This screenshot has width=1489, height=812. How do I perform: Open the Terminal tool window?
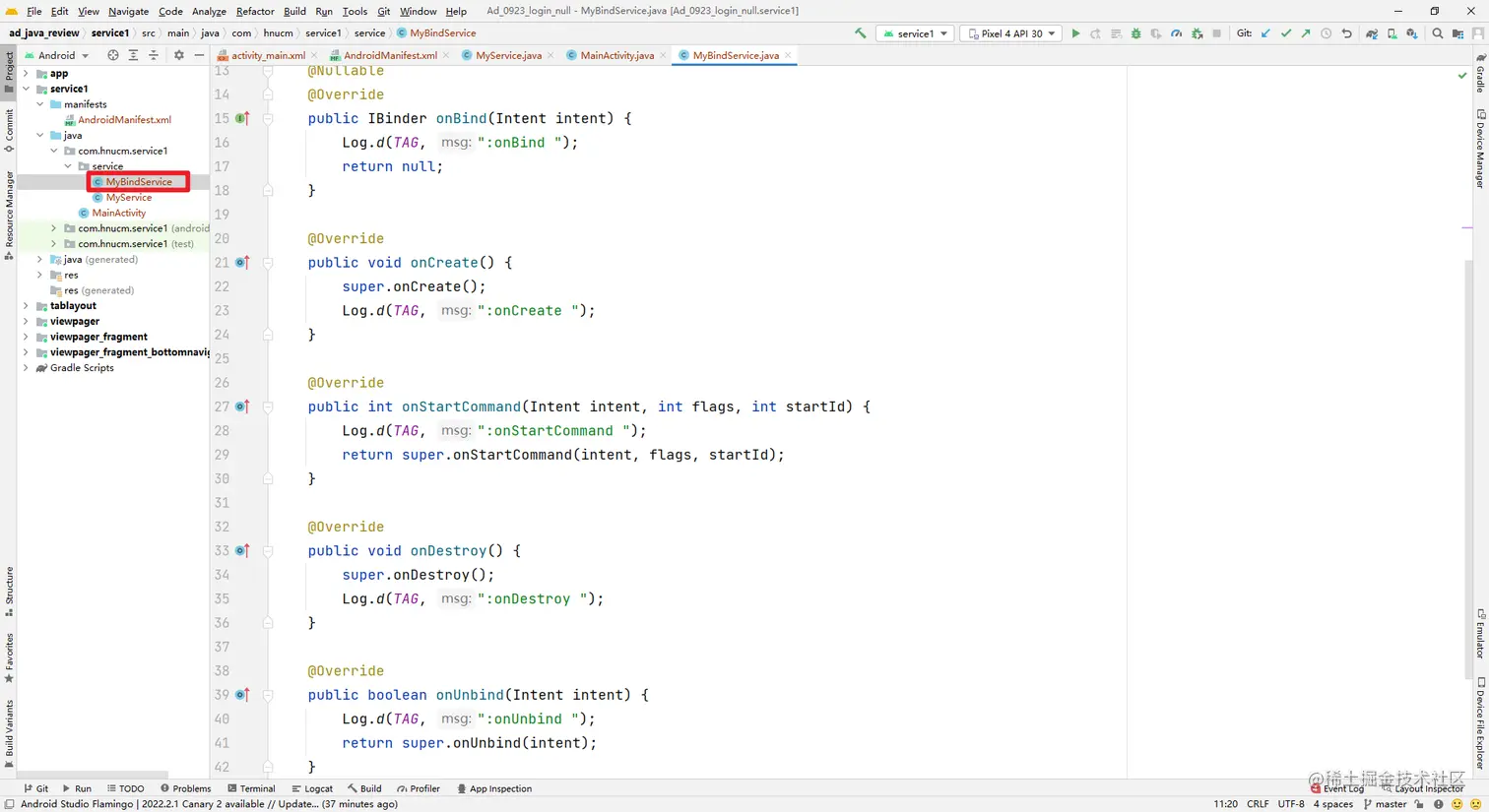pos(251,788)
